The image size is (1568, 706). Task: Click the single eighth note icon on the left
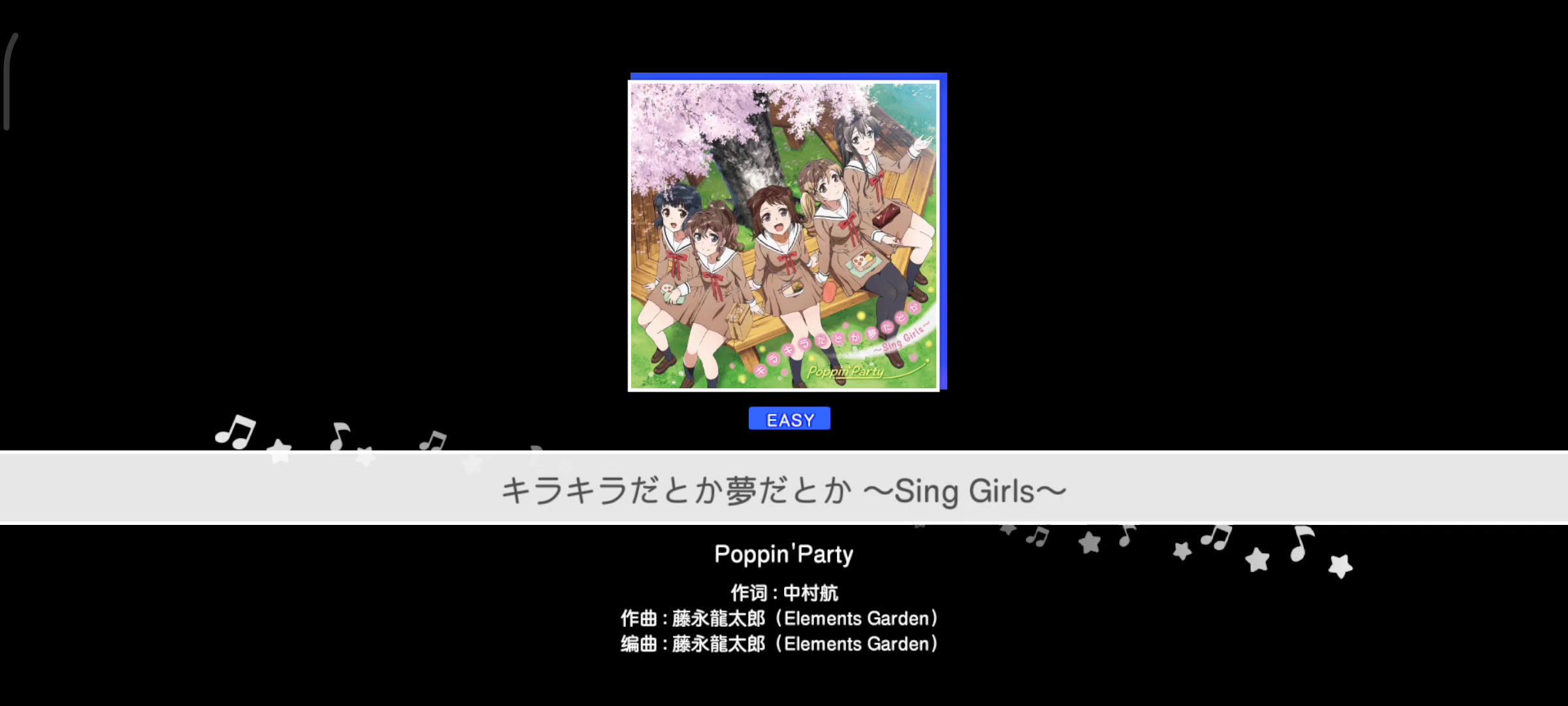click(x=340, y=437)
